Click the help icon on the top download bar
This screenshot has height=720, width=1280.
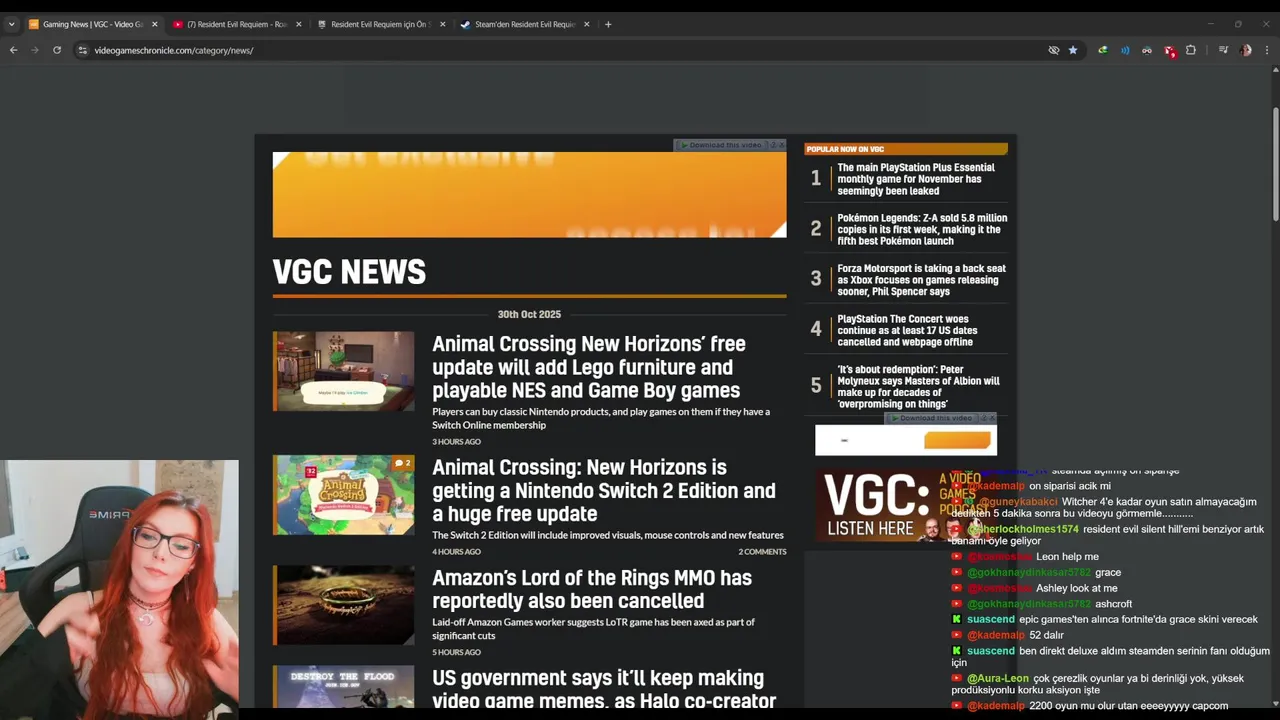click(773, 145)
